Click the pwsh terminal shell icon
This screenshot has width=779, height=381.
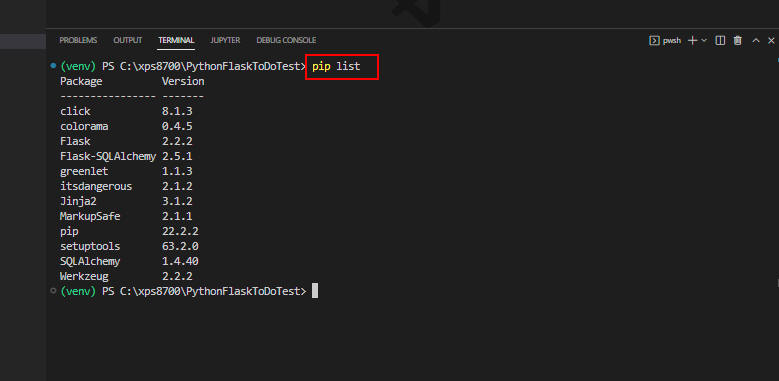654,41
